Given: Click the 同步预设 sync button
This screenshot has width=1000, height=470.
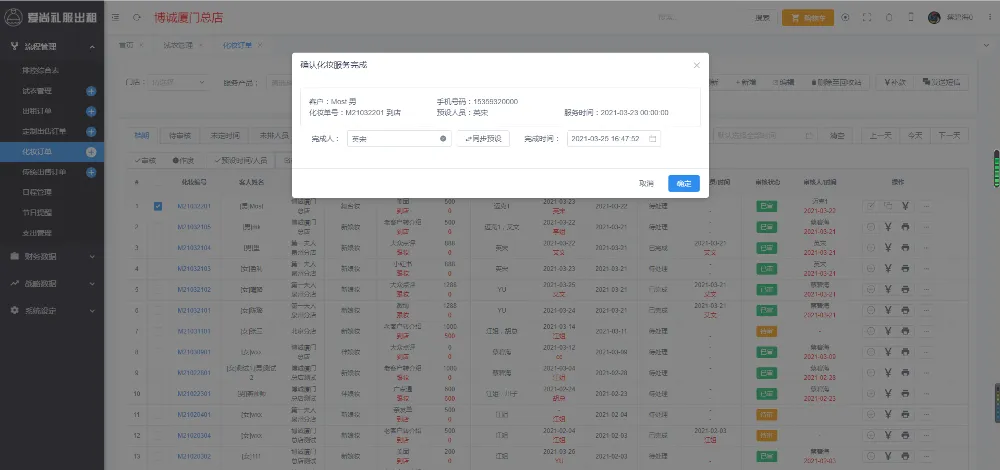Looking at the screenshot, I should 483,139.
